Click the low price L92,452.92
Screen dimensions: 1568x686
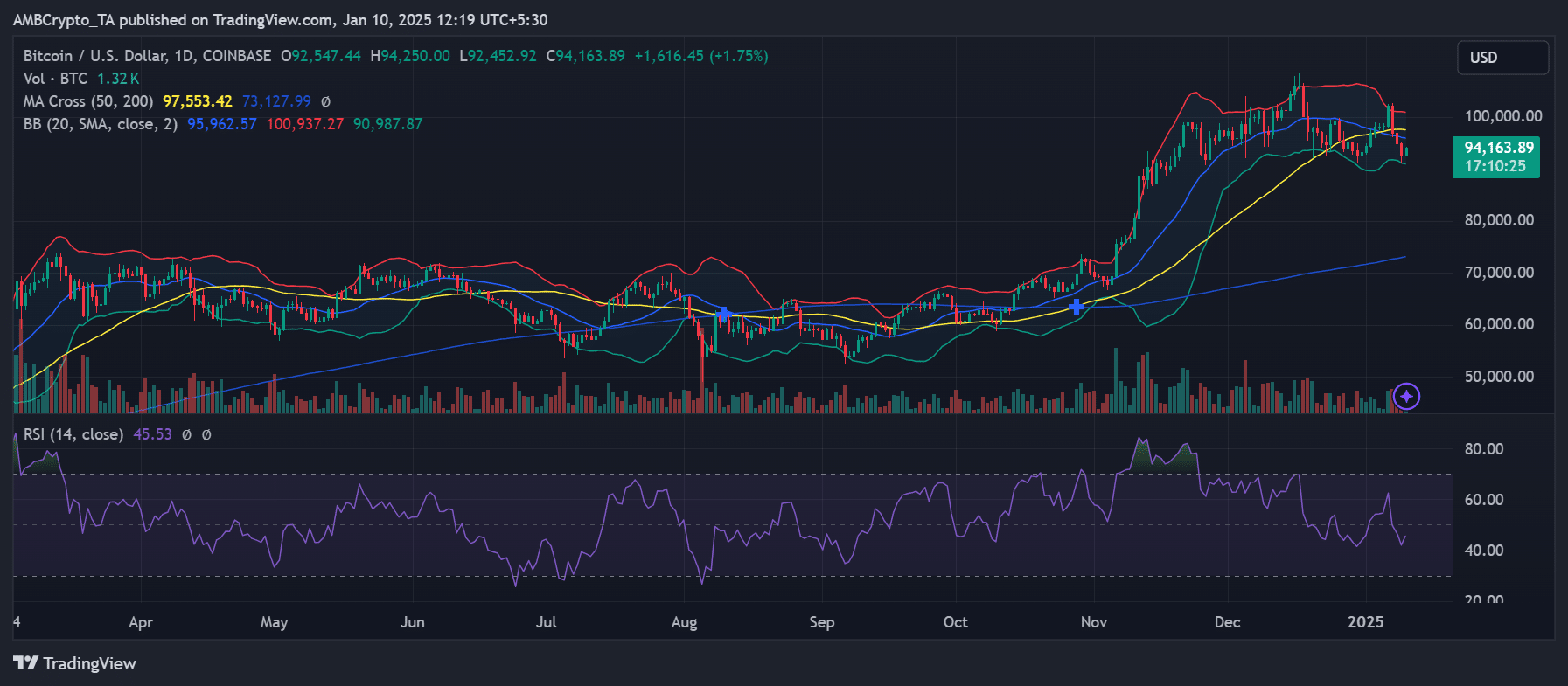(498, 56)
